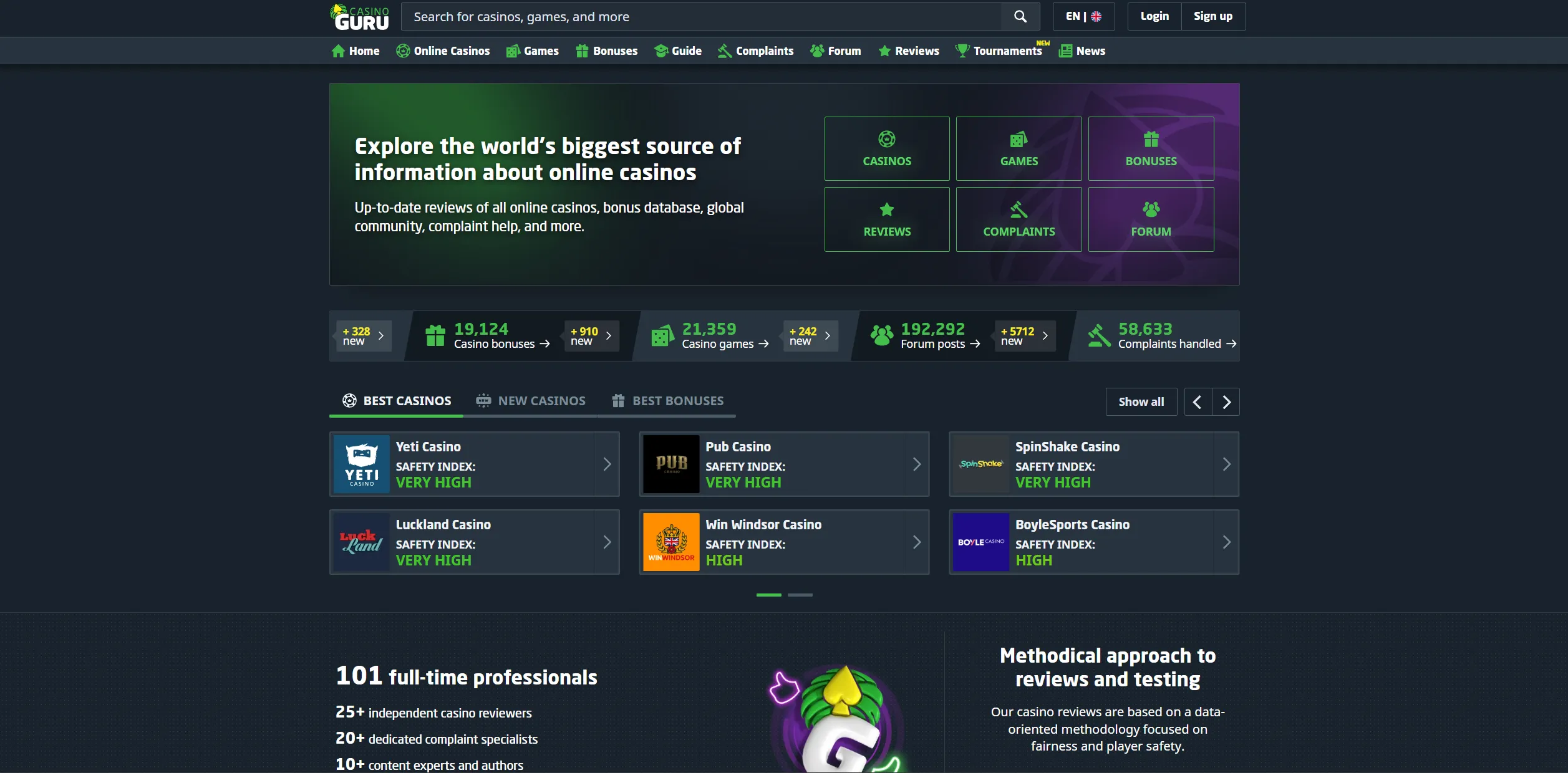The image size is (1568, 773).
Task: Open Forum in the navigation bar
Action: [x=836, y=51]
